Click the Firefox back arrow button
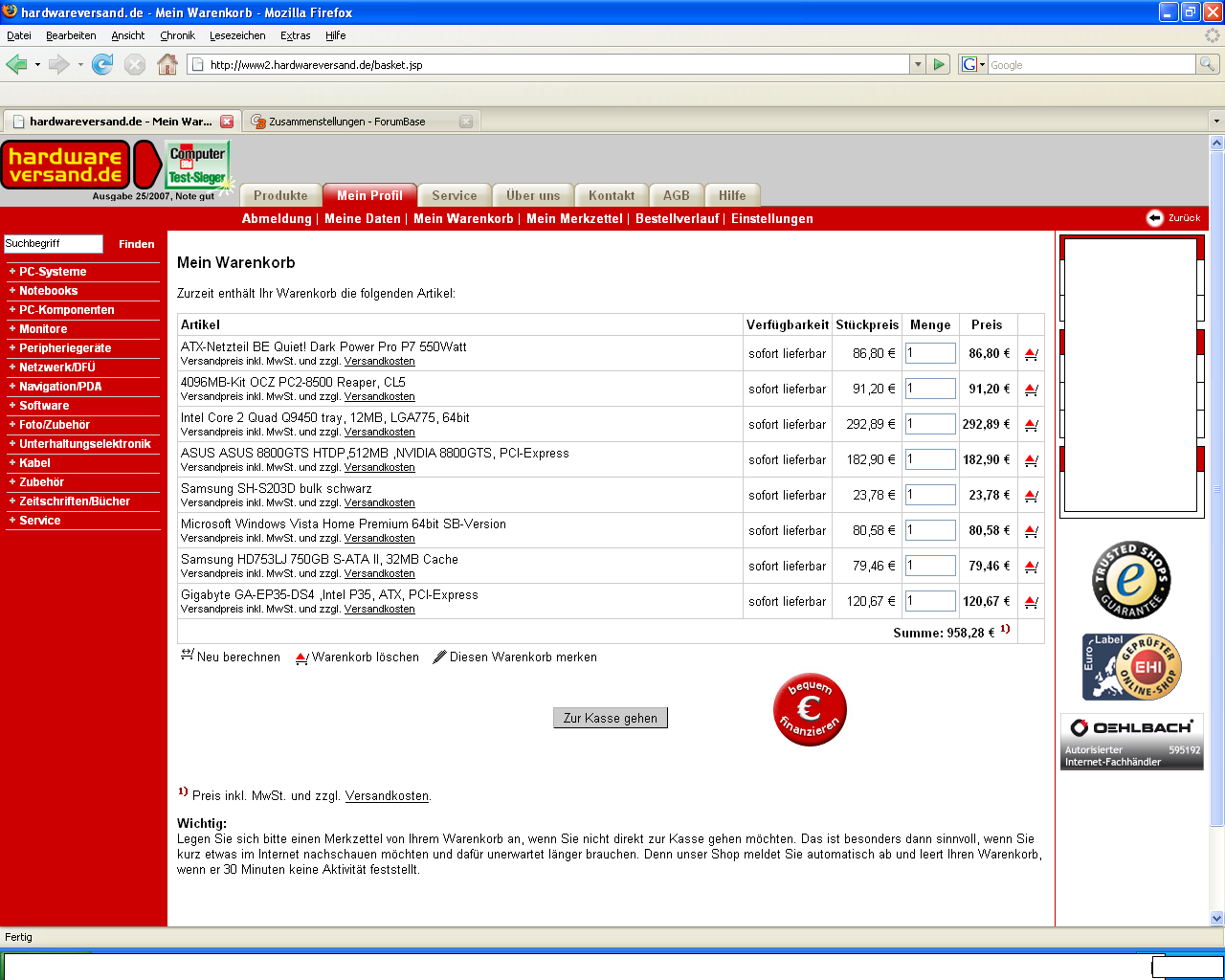The height and width of the screenshot is (980, 1225). point(16,64)
